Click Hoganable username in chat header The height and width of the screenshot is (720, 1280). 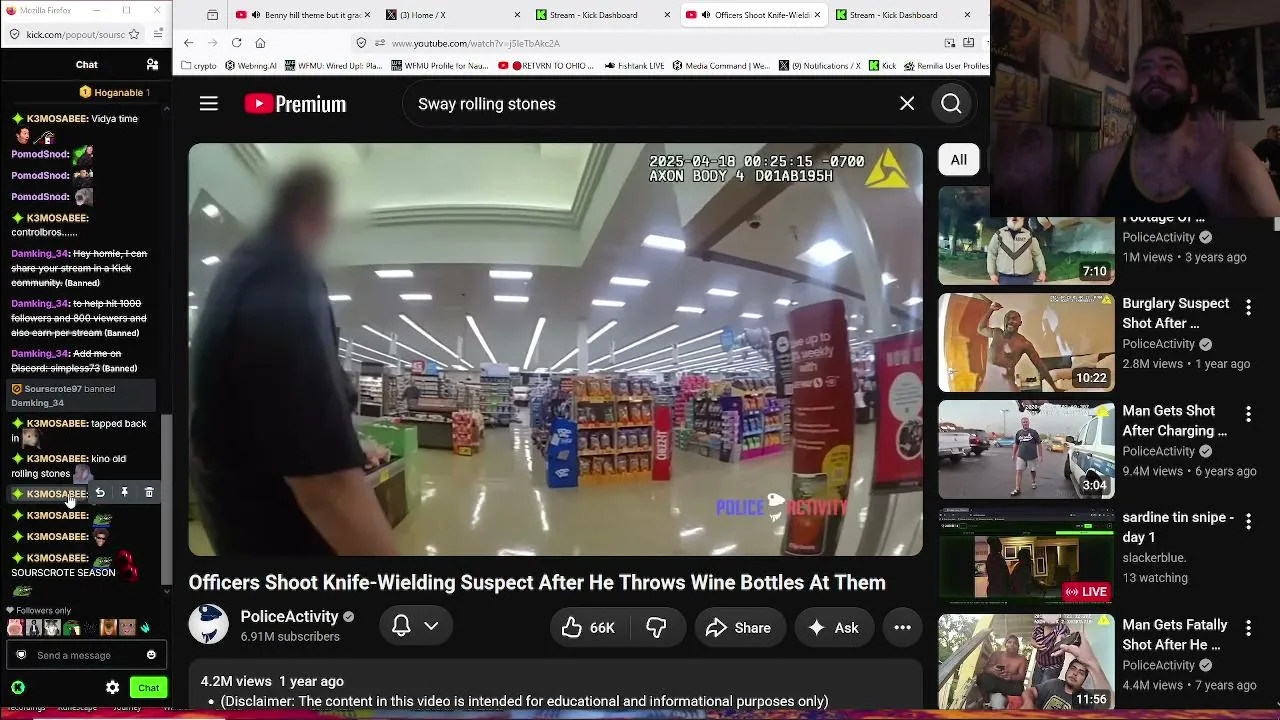tap(118, 92)
